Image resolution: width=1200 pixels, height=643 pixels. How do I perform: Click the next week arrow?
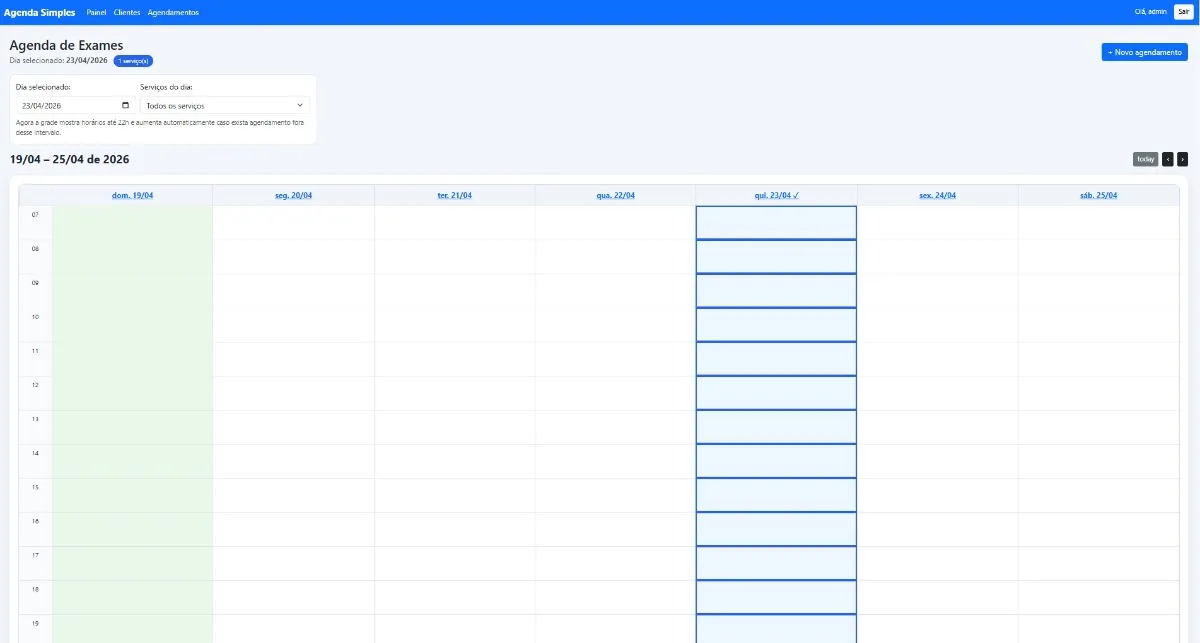point(1181,158)
